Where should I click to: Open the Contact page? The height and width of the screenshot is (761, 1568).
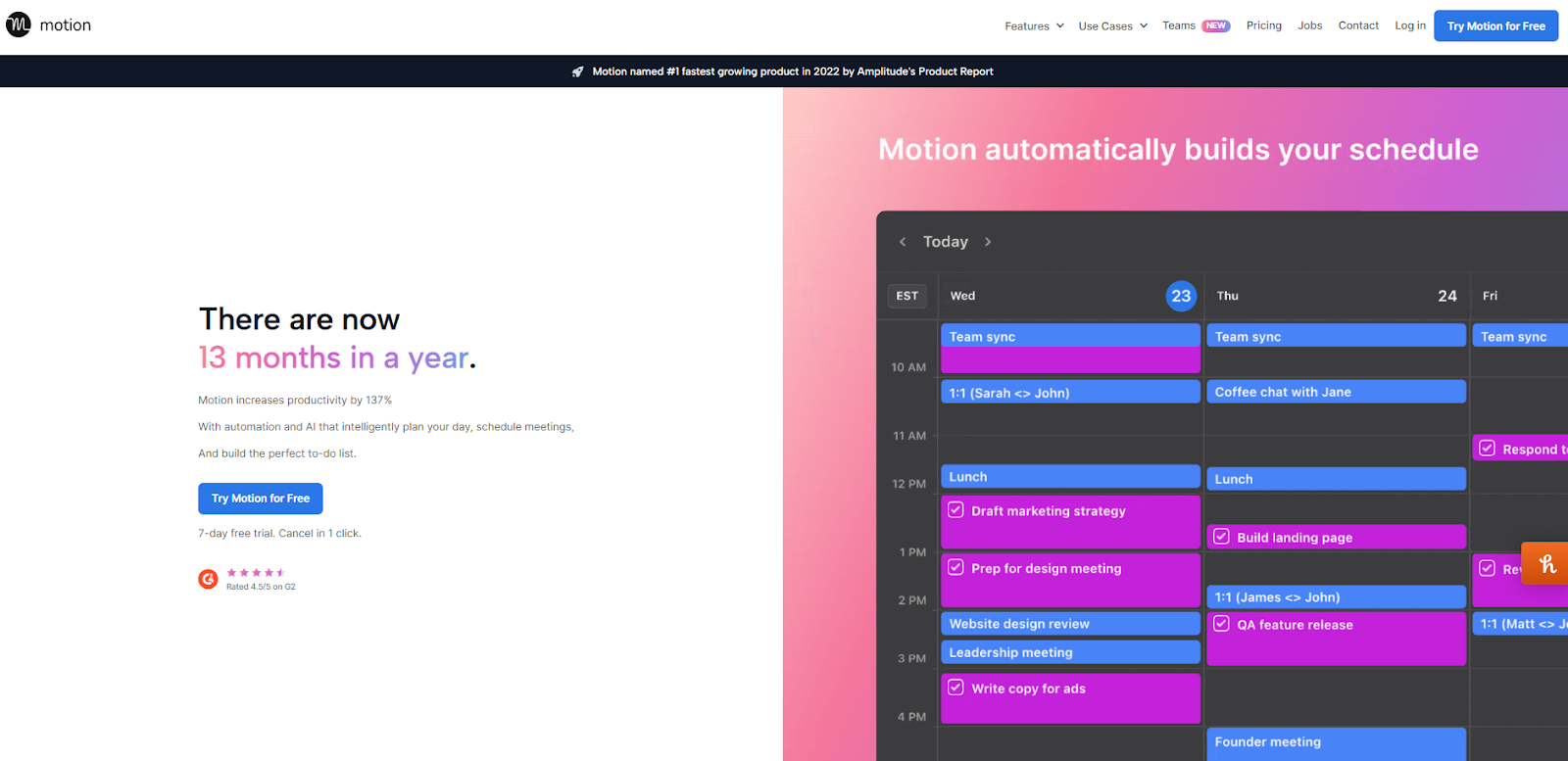point(1358,25)
